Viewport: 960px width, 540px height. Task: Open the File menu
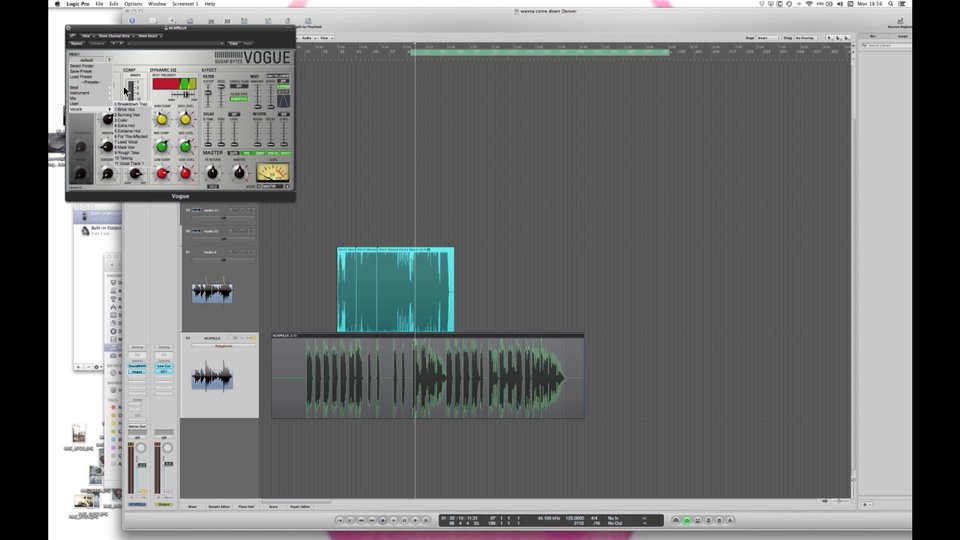point(99,4)
